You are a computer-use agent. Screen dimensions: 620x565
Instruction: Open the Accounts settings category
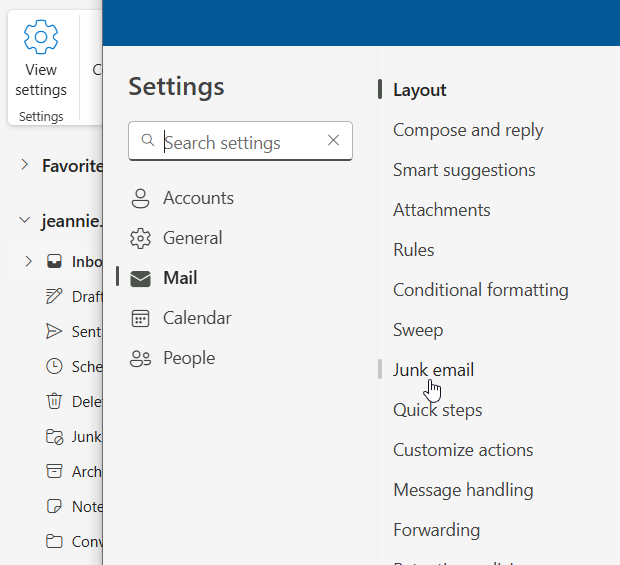click(197, 198)
